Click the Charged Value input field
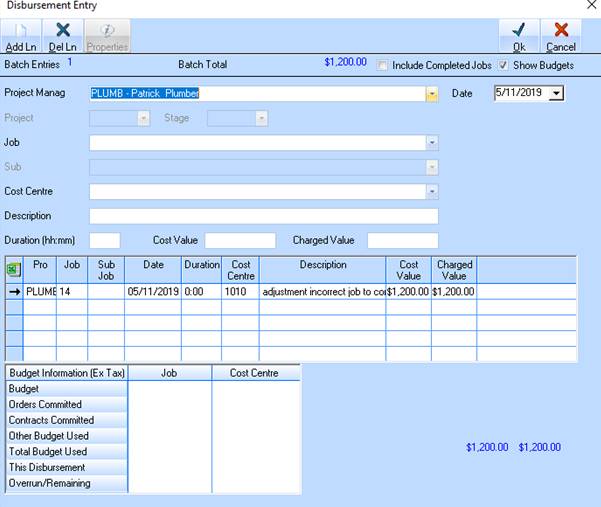The image size is (601, 507). (402, 240)
